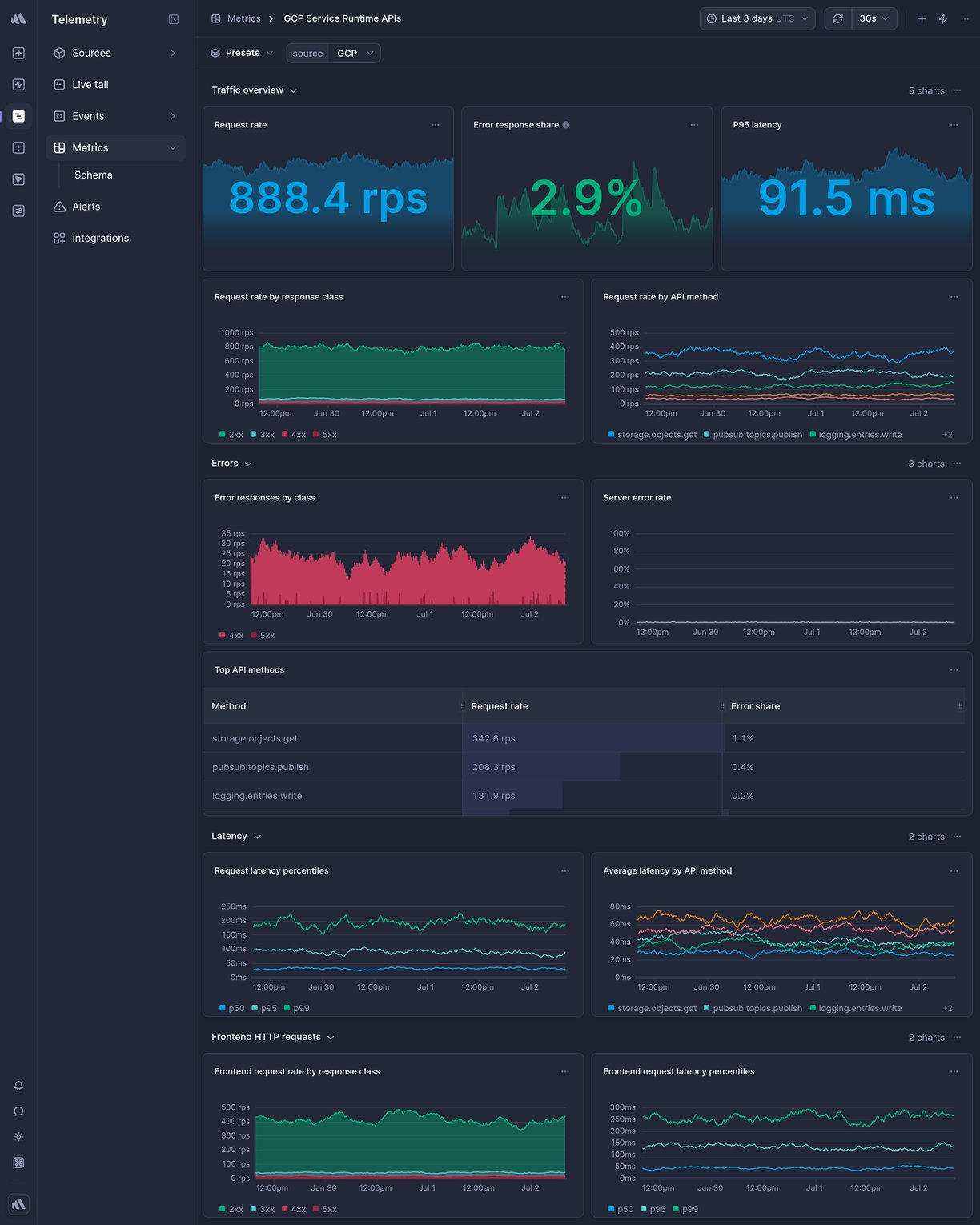
Task: Open options menu of Request rate chart
Action: [x=436, y=125]
